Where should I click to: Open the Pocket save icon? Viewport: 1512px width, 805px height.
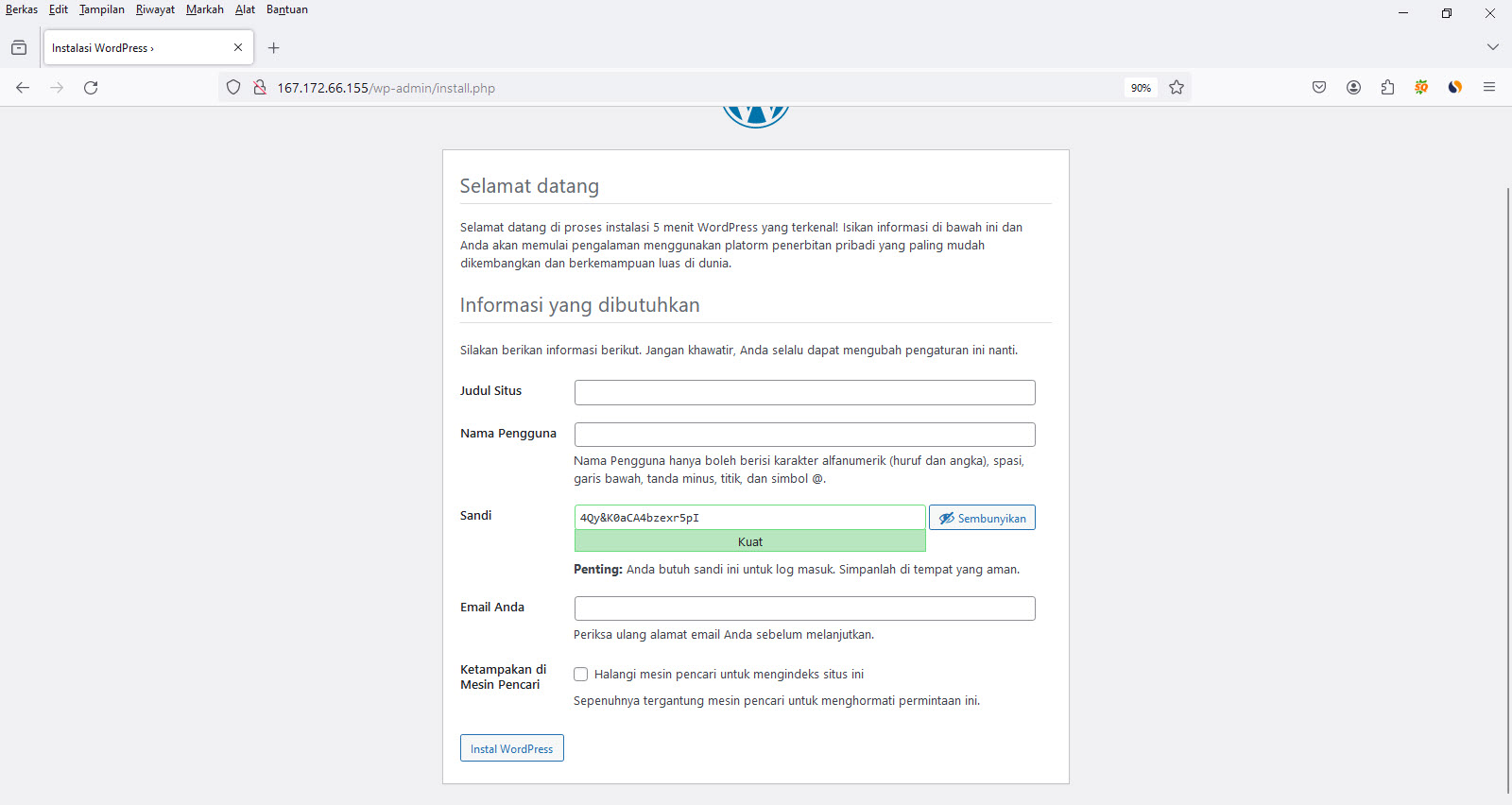pyautogui.click(x=1319, y=88)
